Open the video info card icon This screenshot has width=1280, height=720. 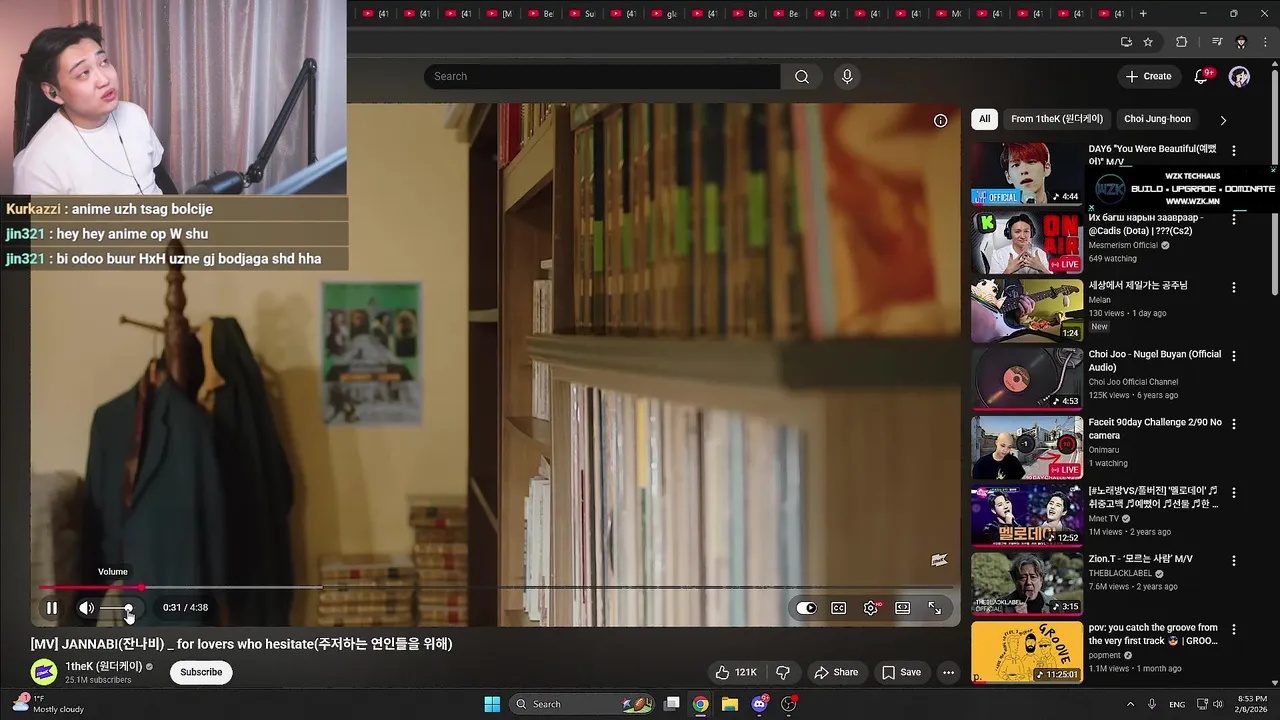tap(940, 120)
